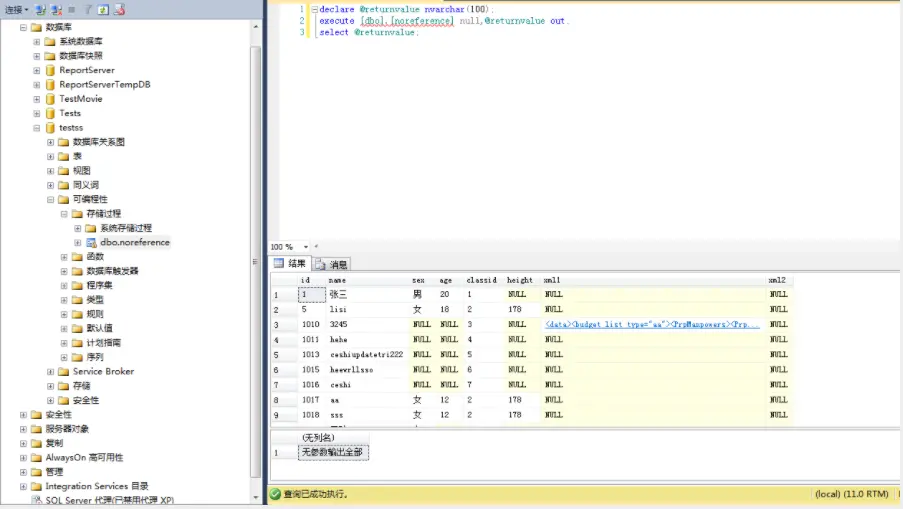903x509 pixels.
Task: Select the AlwaysOn 高可用性 tree item
Action: point(84,458)
